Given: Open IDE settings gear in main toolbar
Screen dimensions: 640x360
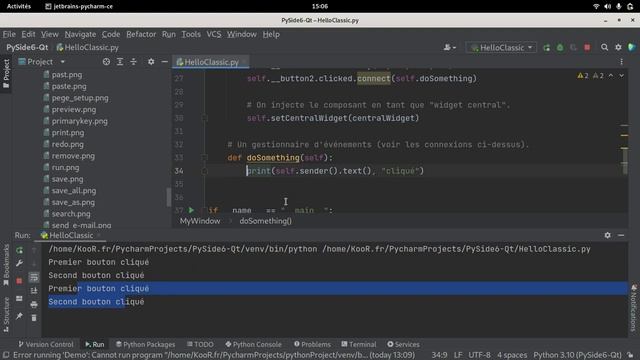Looking at the screenshot, I should [618, 48].
